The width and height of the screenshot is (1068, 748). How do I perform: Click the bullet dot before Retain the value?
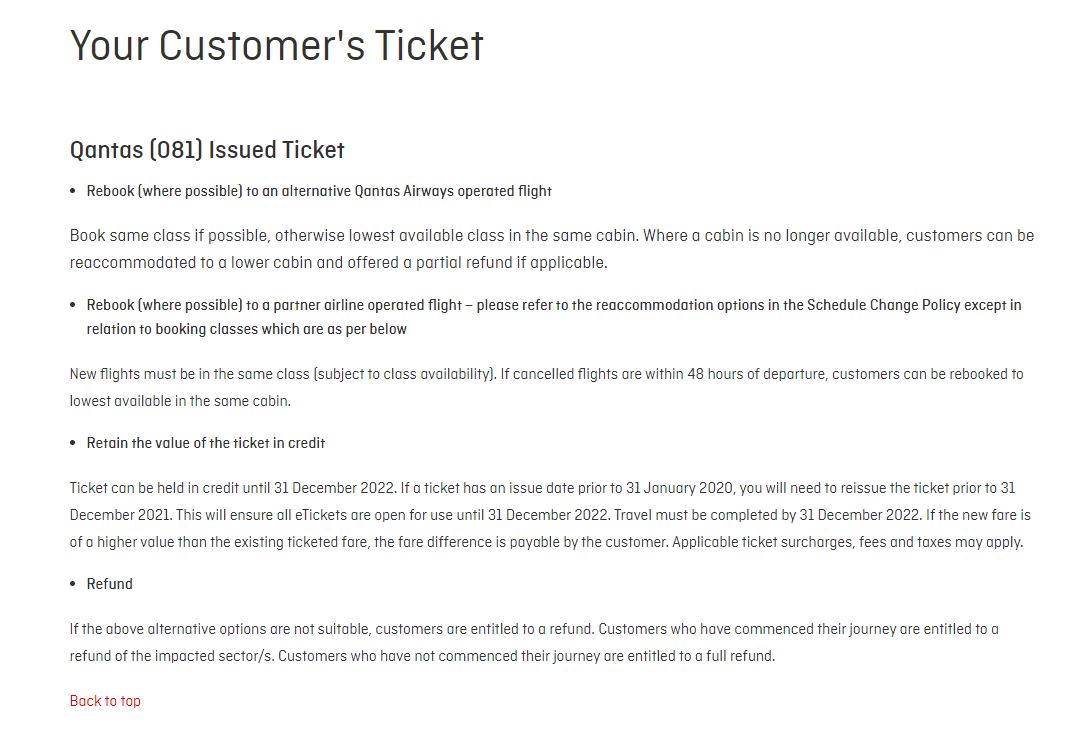73,443
